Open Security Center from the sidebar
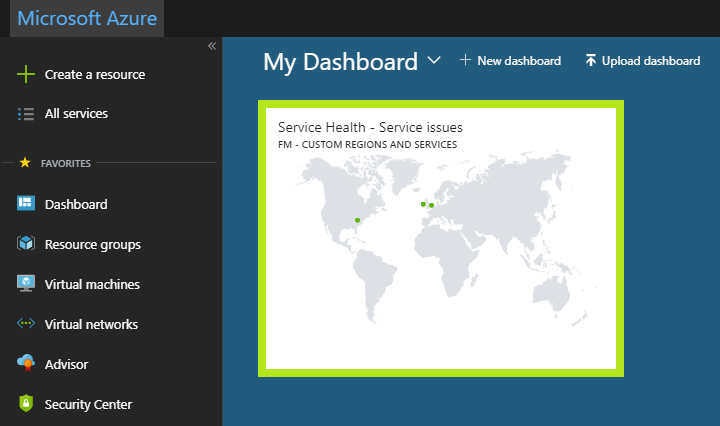Screen dimensions: 720x426 88,404
